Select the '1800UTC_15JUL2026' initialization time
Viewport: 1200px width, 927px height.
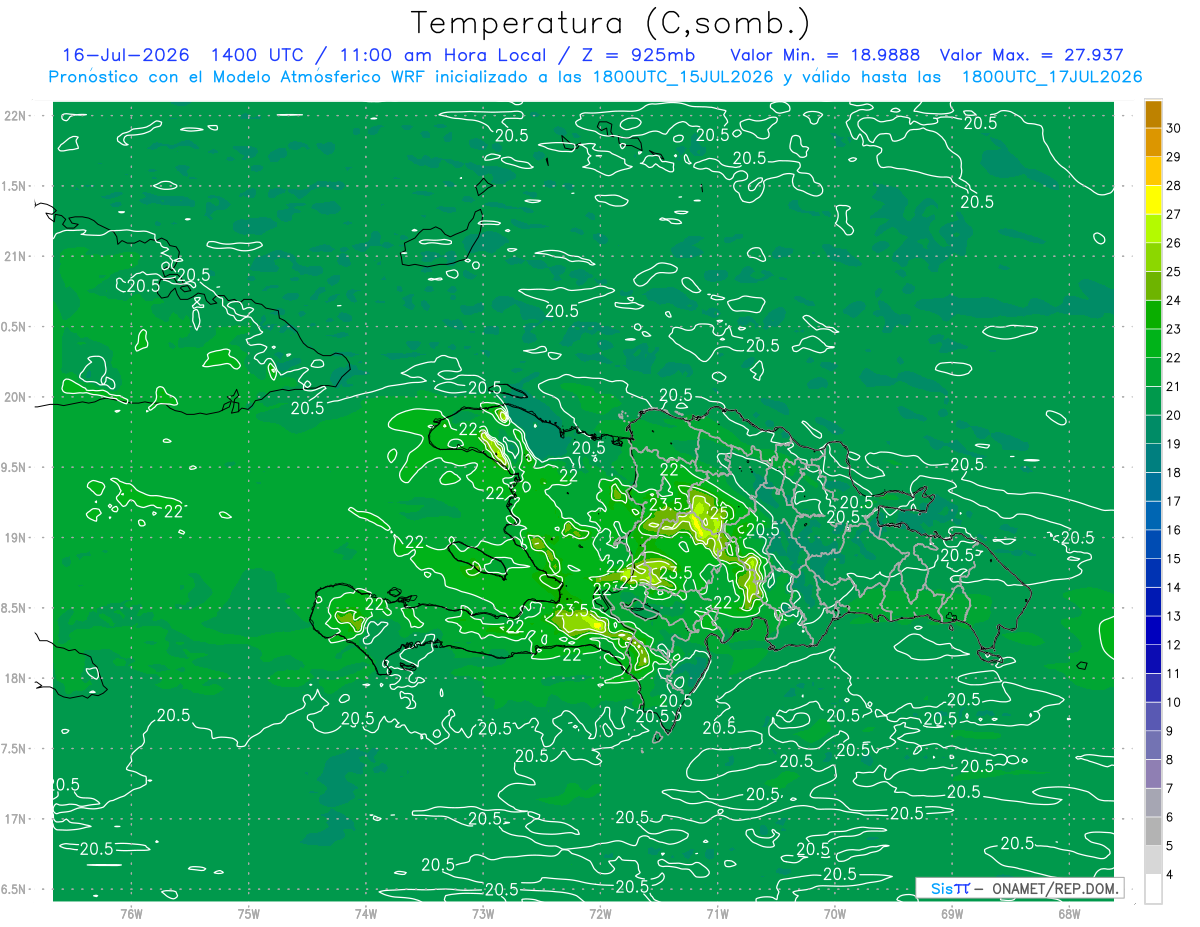click(682, 77)
